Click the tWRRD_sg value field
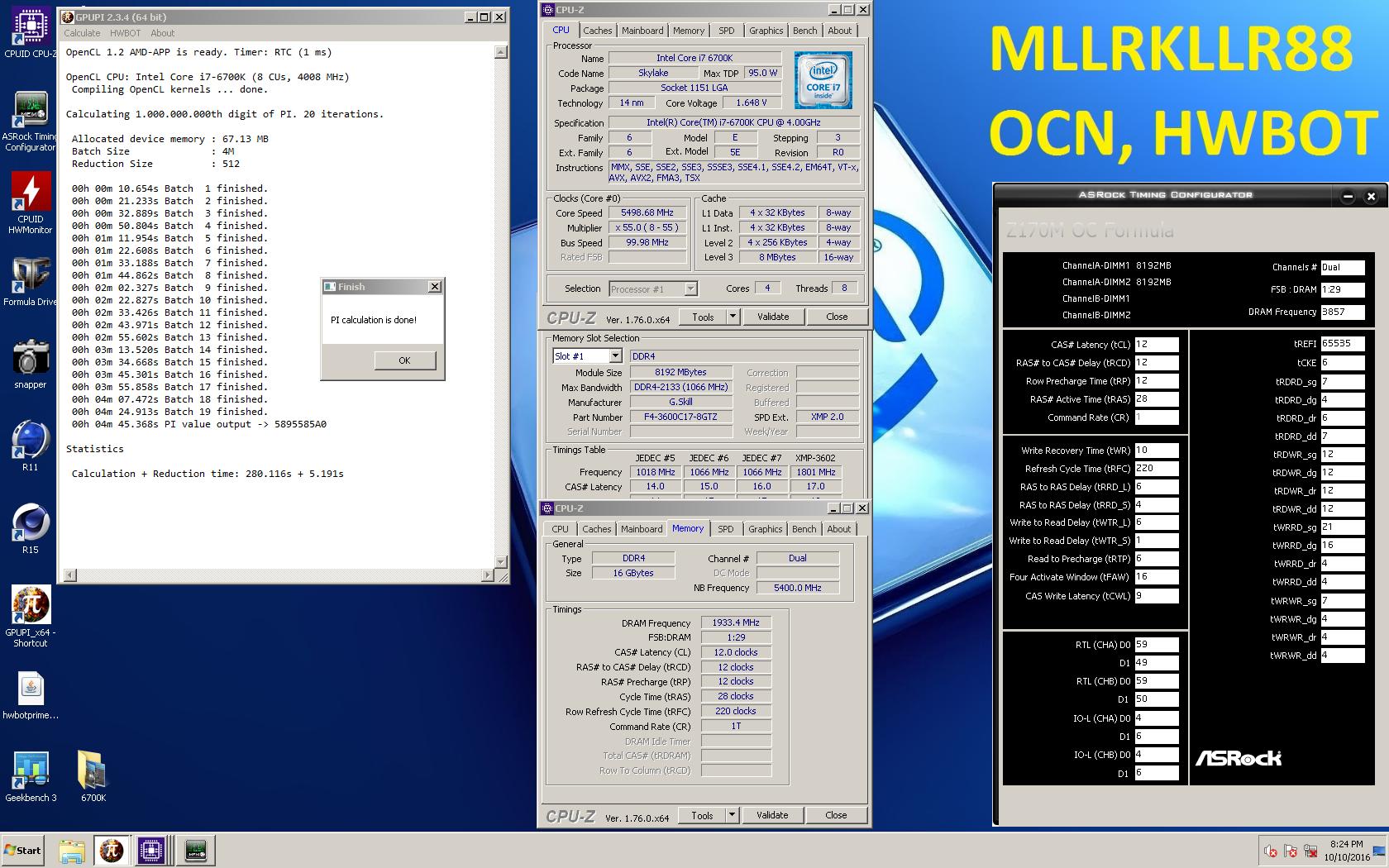The image size is (1389, 868). click(x=1343, y=527)
